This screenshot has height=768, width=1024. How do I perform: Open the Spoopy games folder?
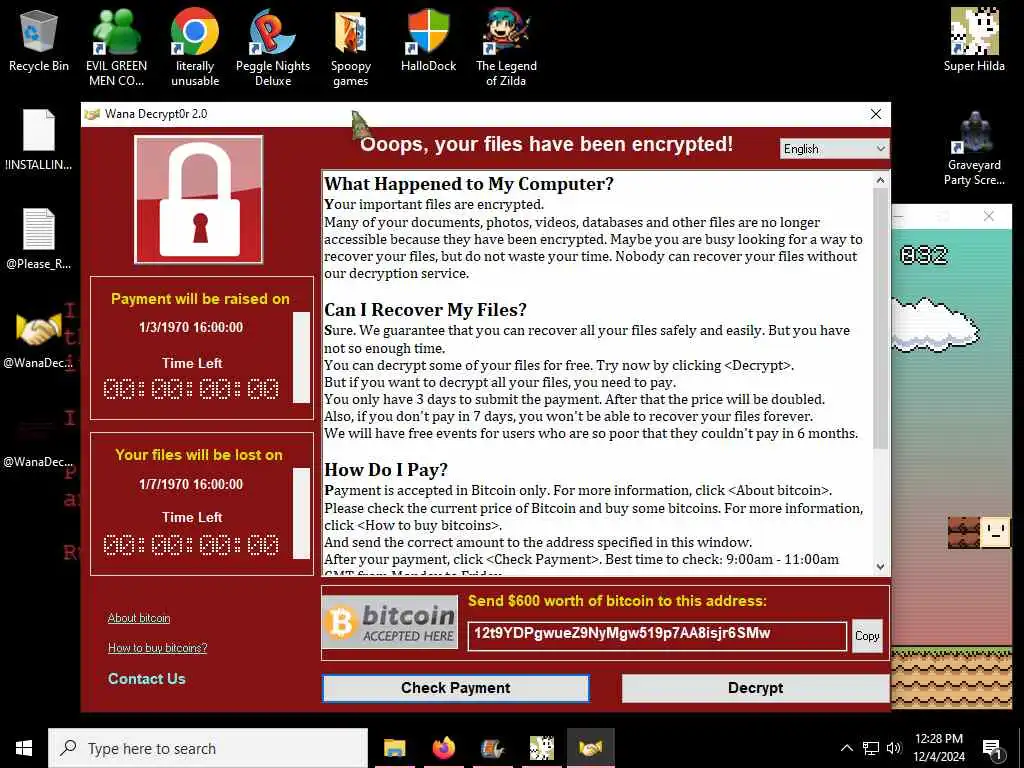point(351,48)
